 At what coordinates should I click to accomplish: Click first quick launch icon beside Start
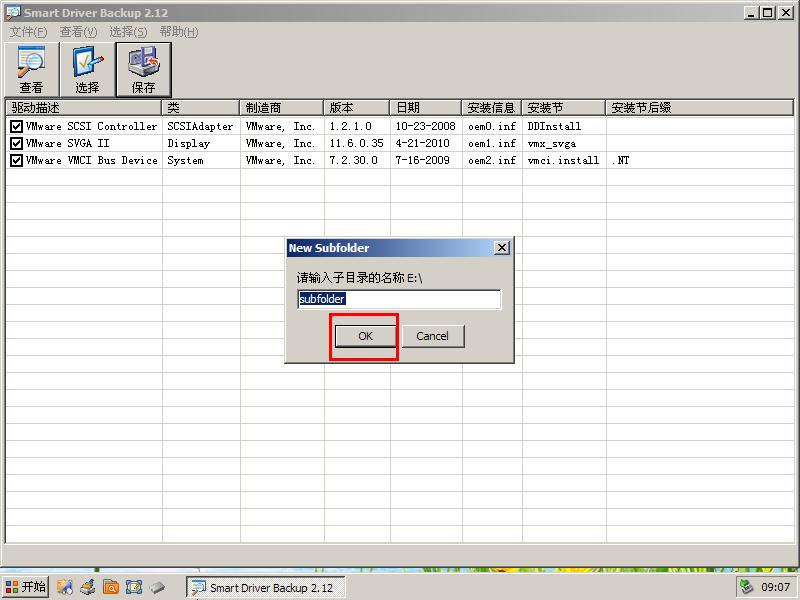(x=64, y=587)
